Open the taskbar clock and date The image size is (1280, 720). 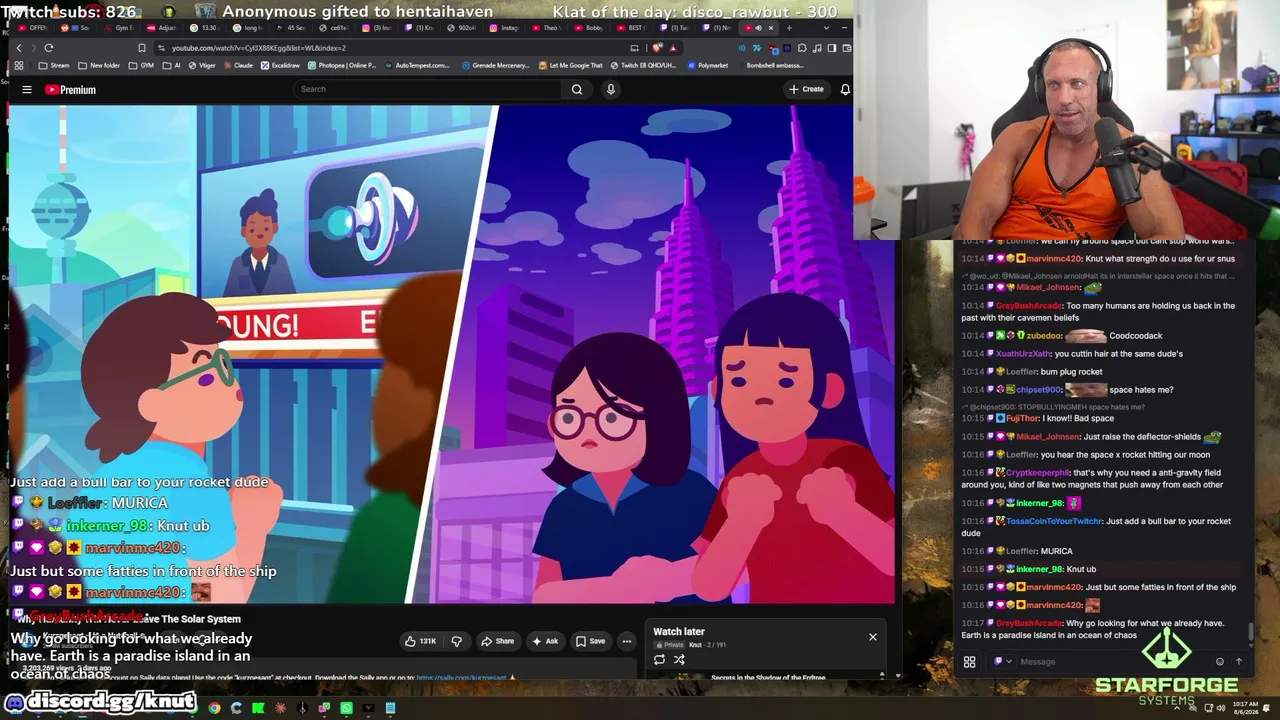pos(1244,708)
